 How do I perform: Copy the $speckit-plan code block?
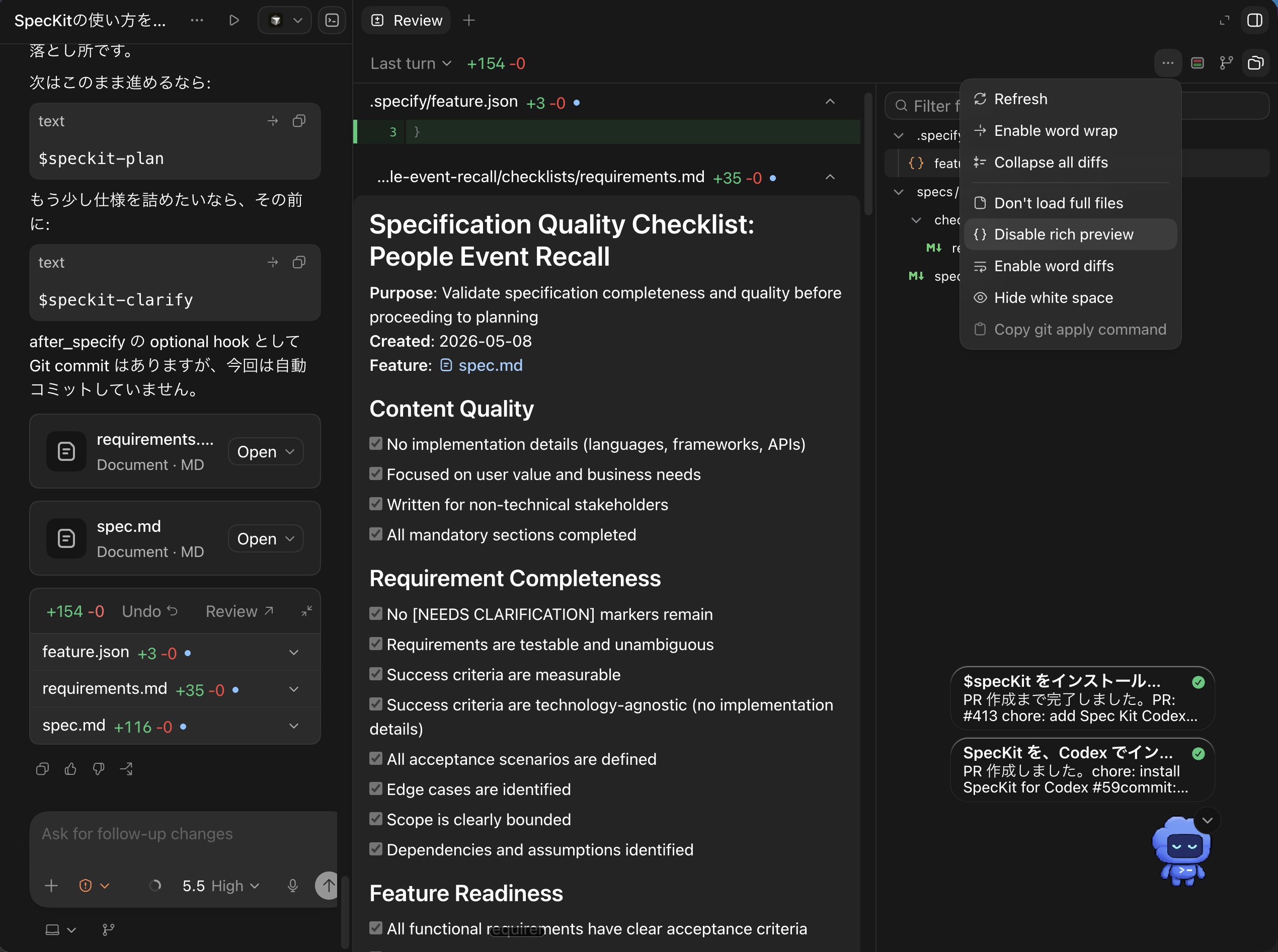pyautogui.click(x=299, y=121)
